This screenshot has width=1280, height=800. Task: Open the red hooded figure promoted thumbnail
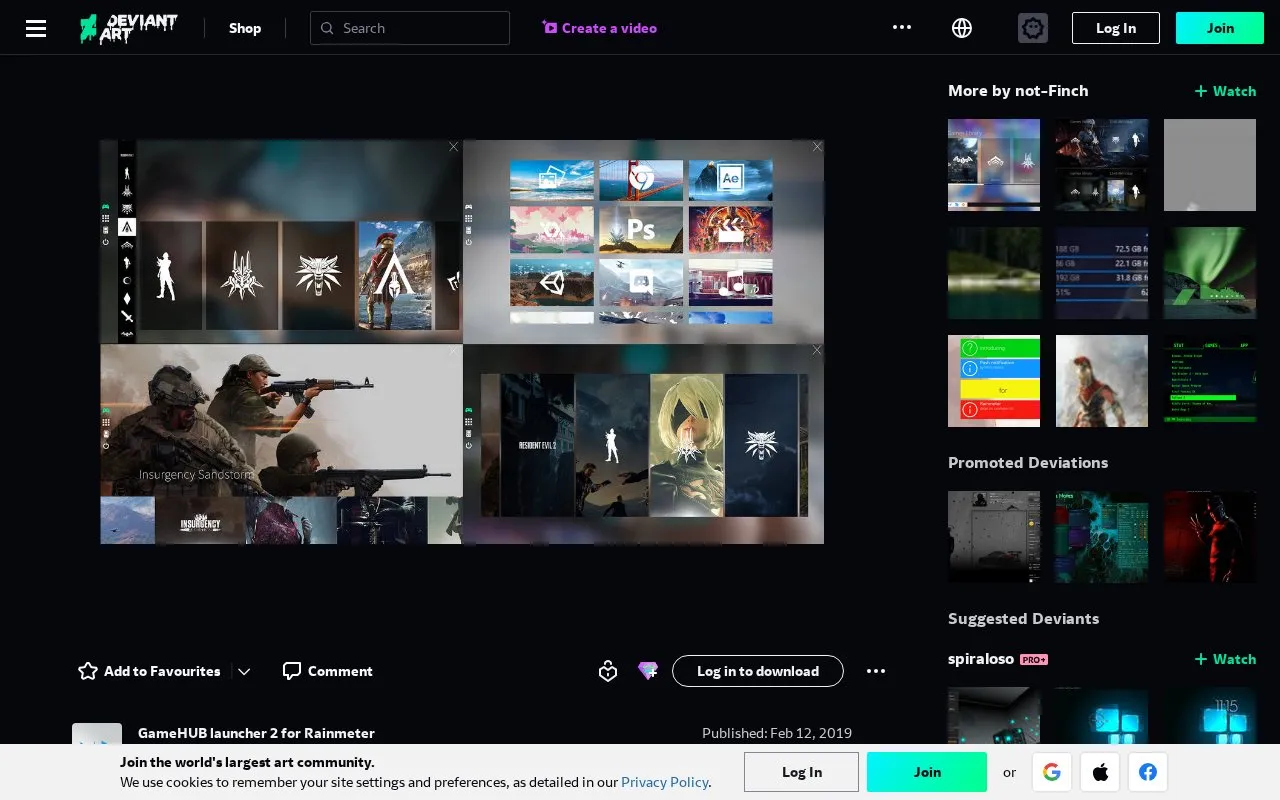click(1210, 537)
